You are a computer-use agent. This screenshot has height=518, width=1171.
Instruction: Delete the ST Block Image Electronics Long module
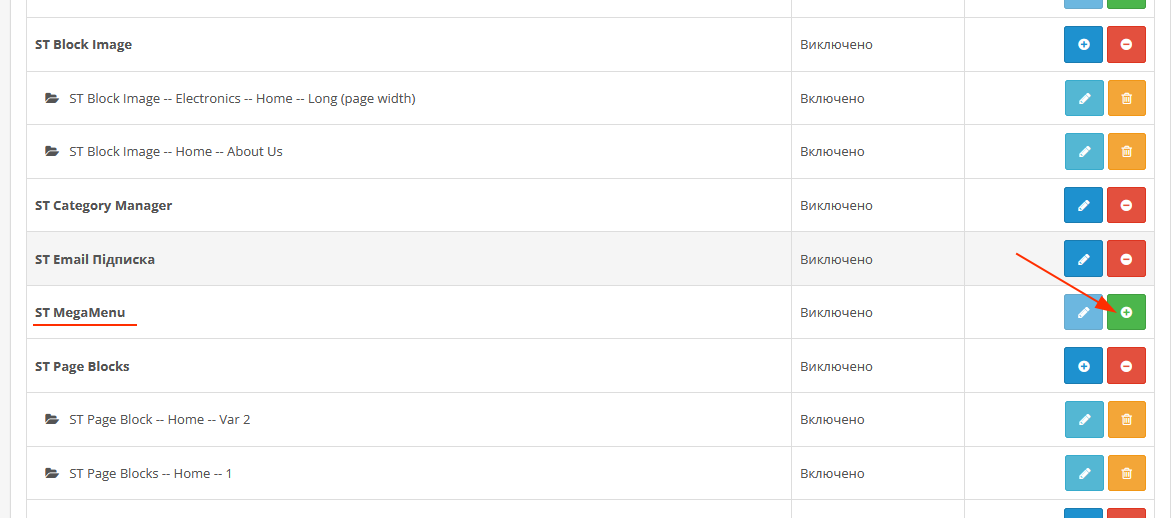tap(1126, 99)
